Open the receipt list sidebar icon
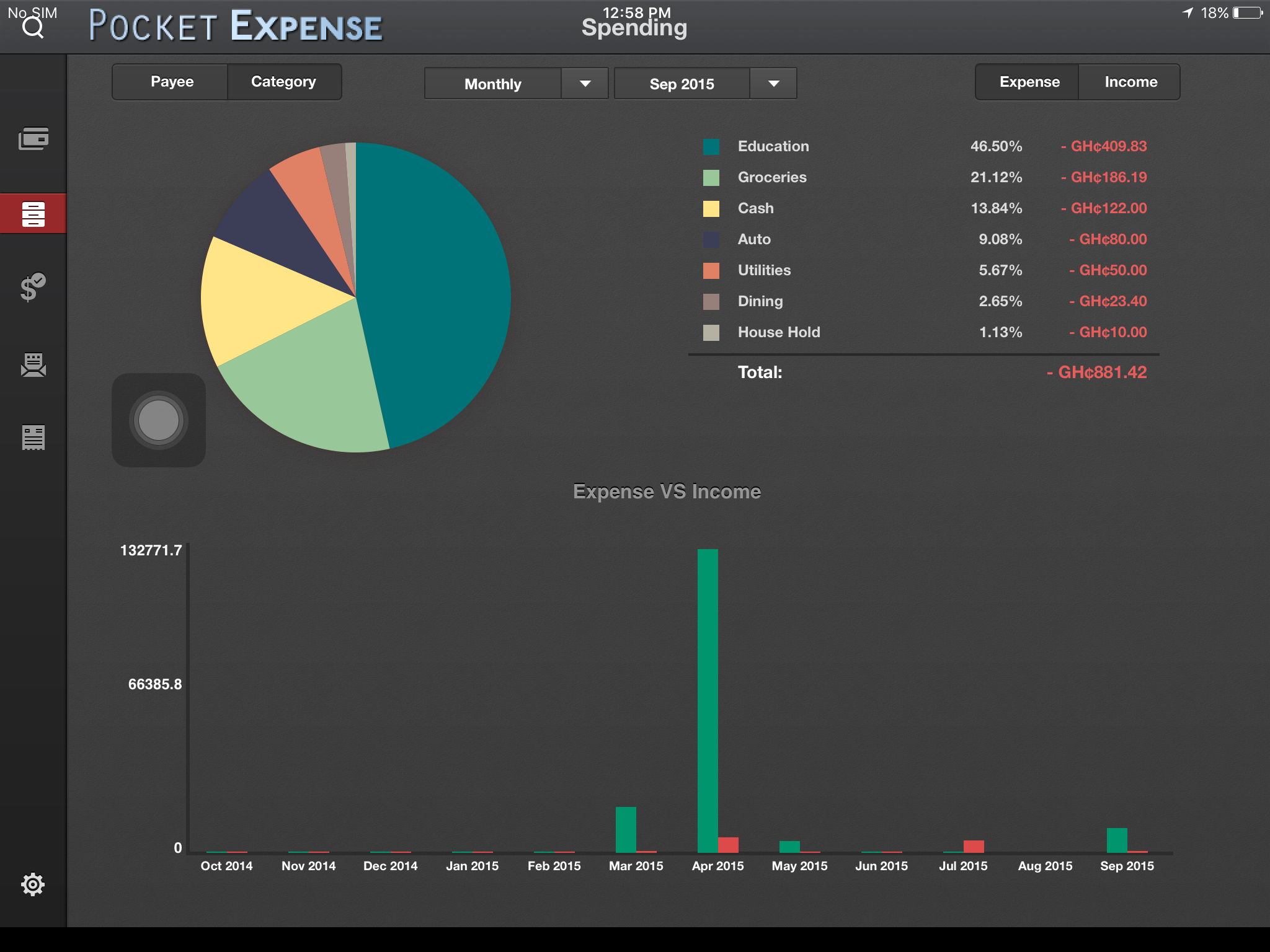Image resolution: width=1270 pixels, height=952 pixels. point(33,438)
